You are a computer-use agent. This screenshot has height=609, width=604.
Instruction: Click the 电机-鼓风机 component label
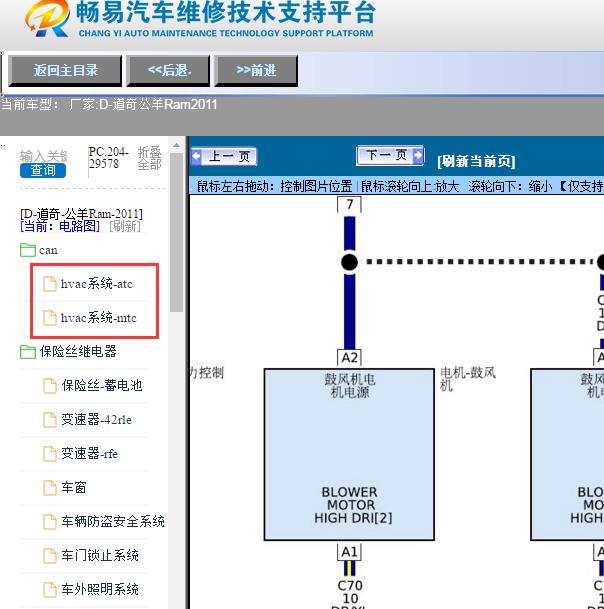(468, 379)
